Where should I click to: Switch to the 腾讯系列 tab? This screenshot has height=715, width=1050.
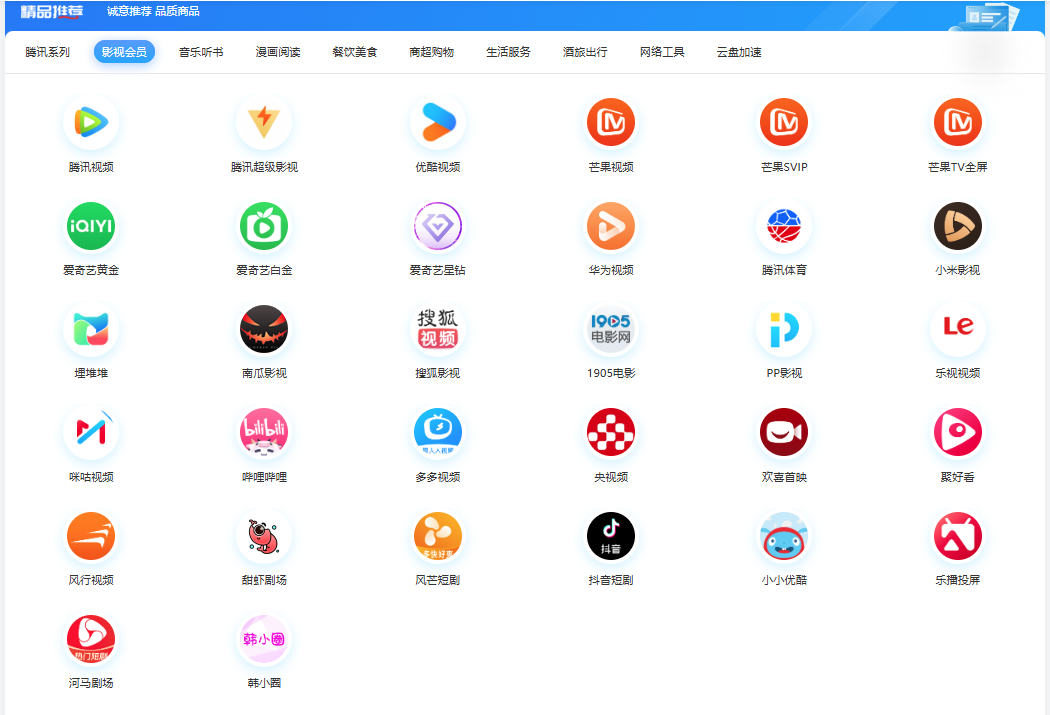[x=48, y=52]
